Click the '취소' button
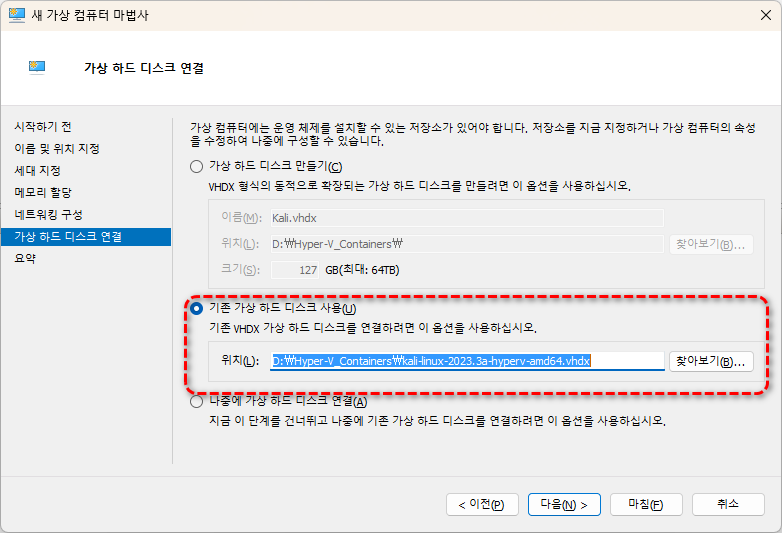Viewport: 782px width, 533px height. [x=728, y=505]
